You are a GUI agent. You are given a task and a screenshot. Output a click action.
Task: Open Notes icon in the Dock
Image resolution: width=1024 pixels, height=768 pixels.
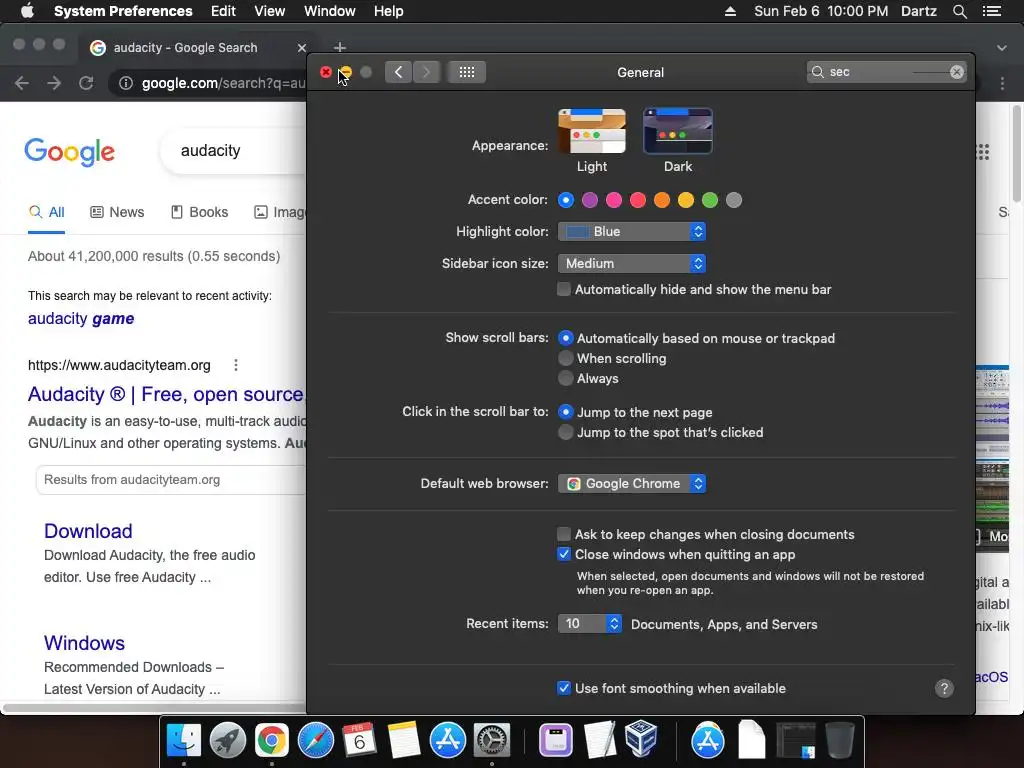403,740
